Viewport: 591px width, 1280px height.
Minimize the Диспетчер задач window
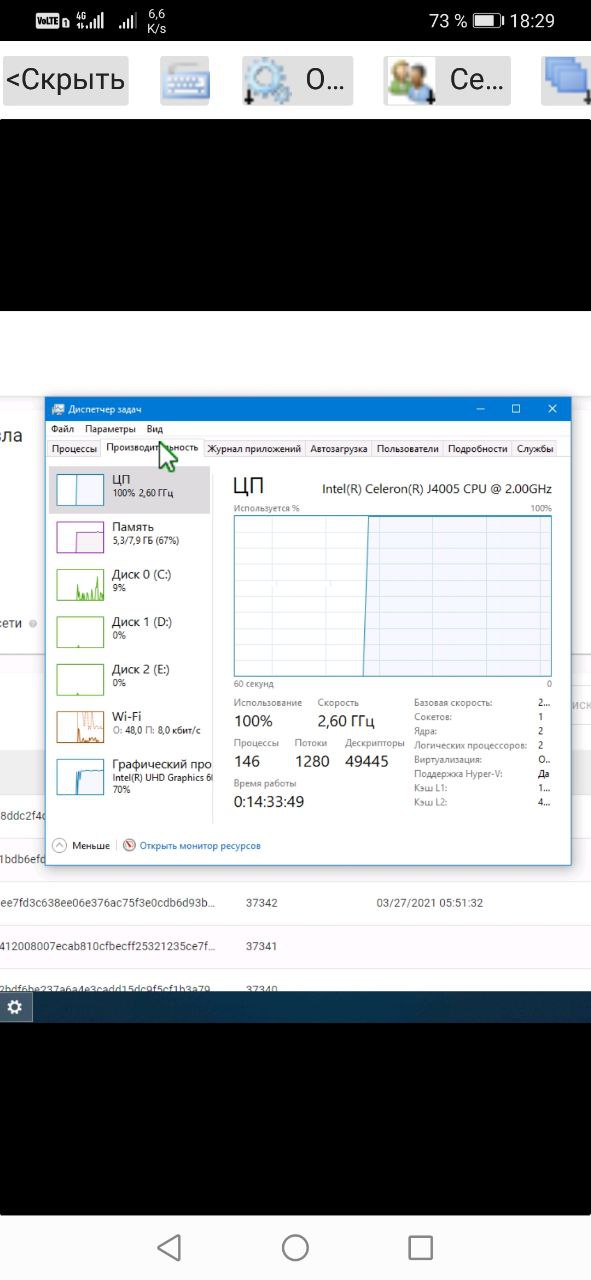(x=479, y=409)
